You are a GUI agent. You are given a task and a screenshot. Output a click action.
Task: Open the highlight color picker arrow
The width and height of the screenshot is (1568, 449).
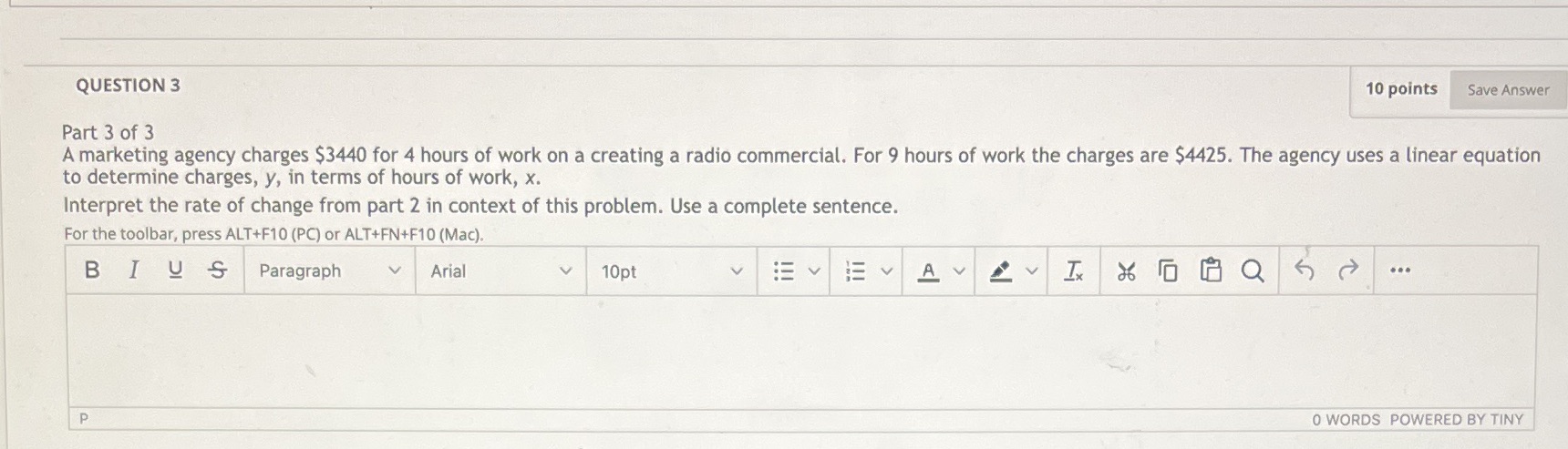[x=1032, y=270]
